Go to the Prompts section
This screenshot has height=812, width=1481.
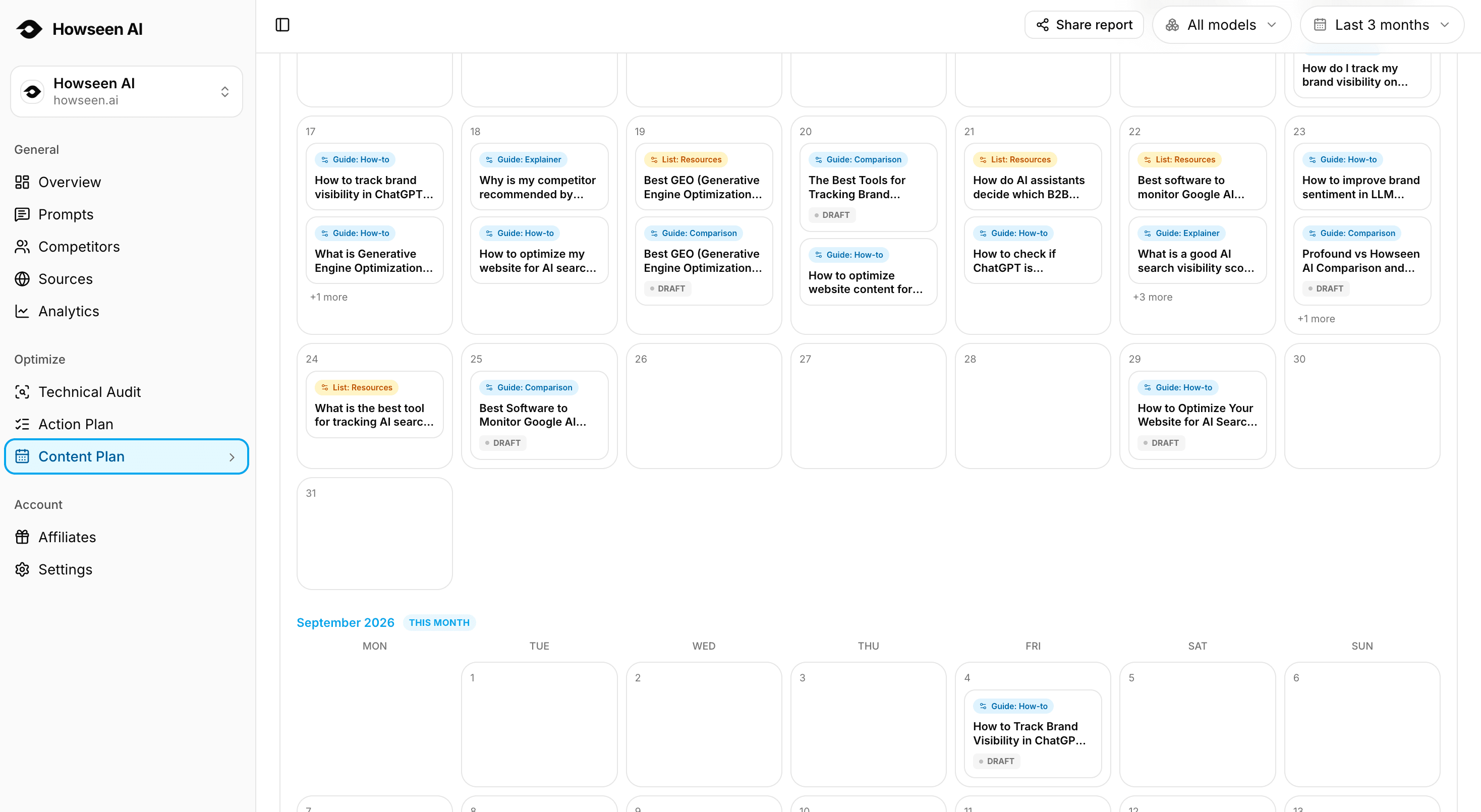click(x=127, y=214)
